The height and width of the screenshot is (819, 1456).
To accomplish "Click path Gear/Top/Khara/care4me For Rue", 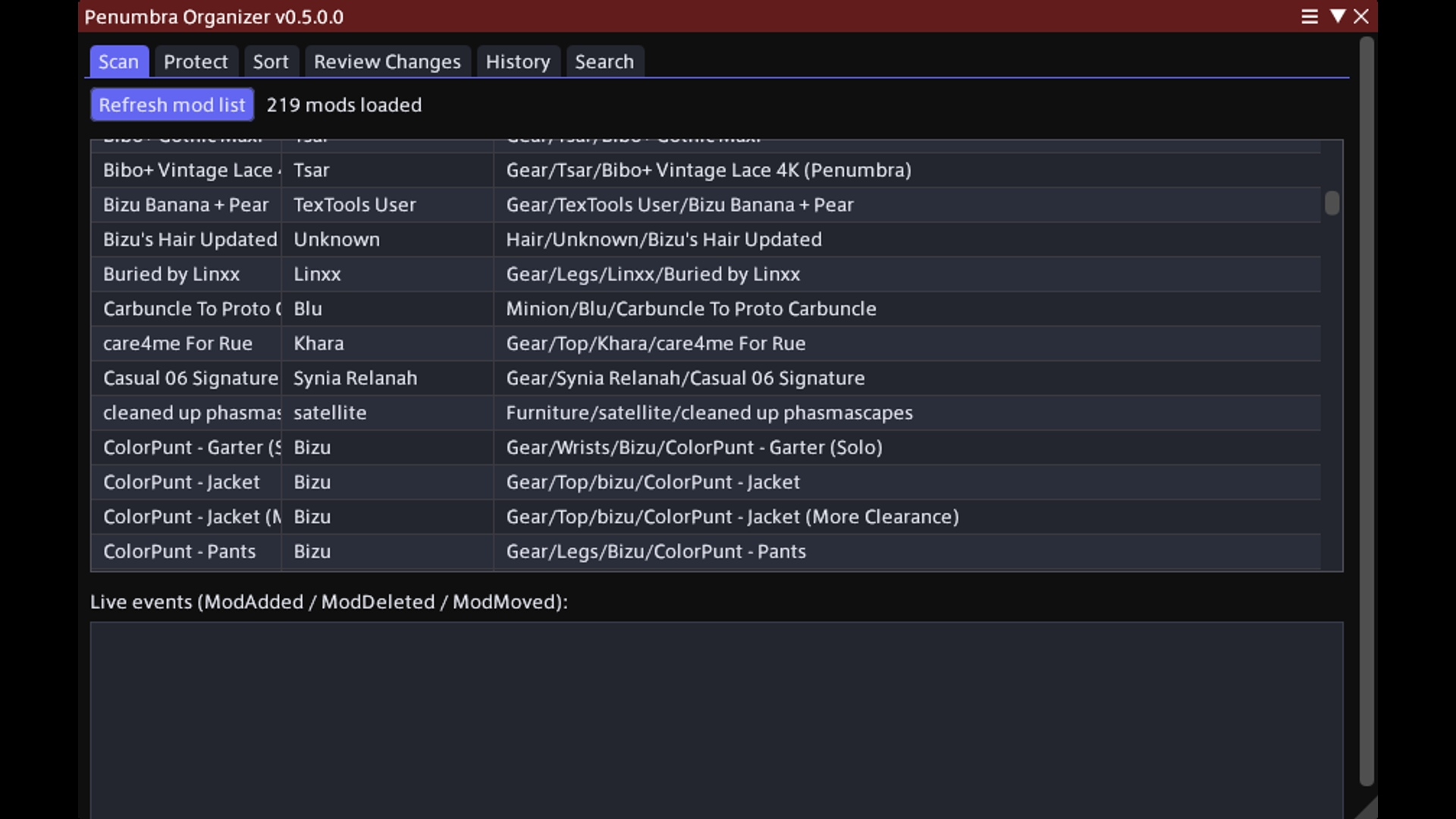I will point(656,344).
